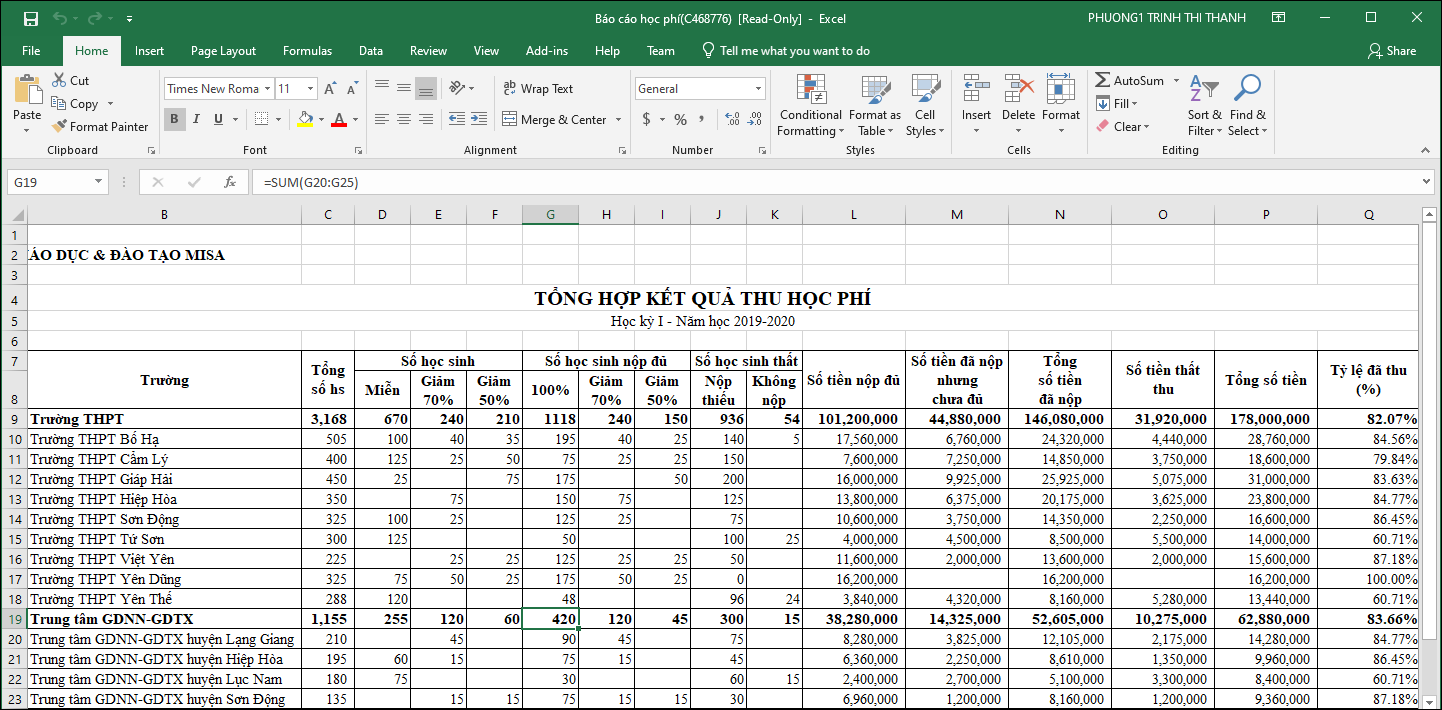Open the Page Layout tab

223,51
